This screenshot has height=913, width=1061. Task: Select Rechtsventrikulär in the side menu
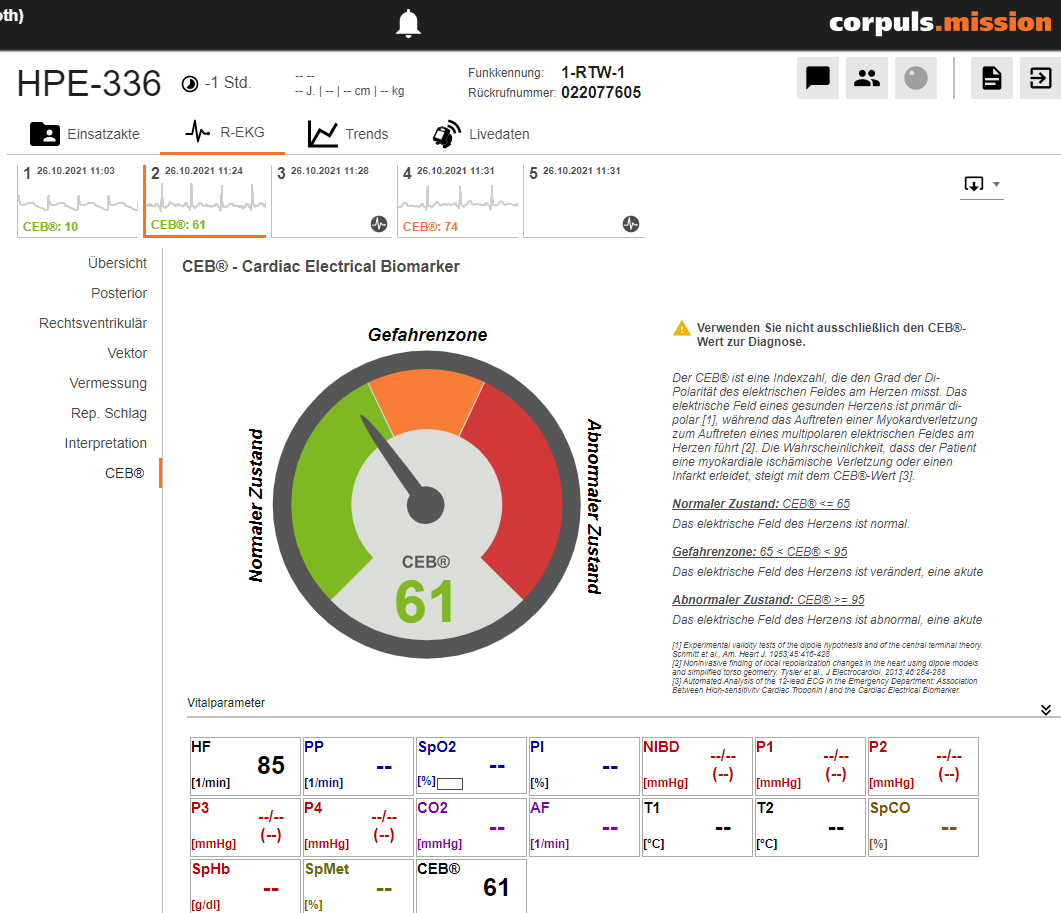click(x=93, y=324)
